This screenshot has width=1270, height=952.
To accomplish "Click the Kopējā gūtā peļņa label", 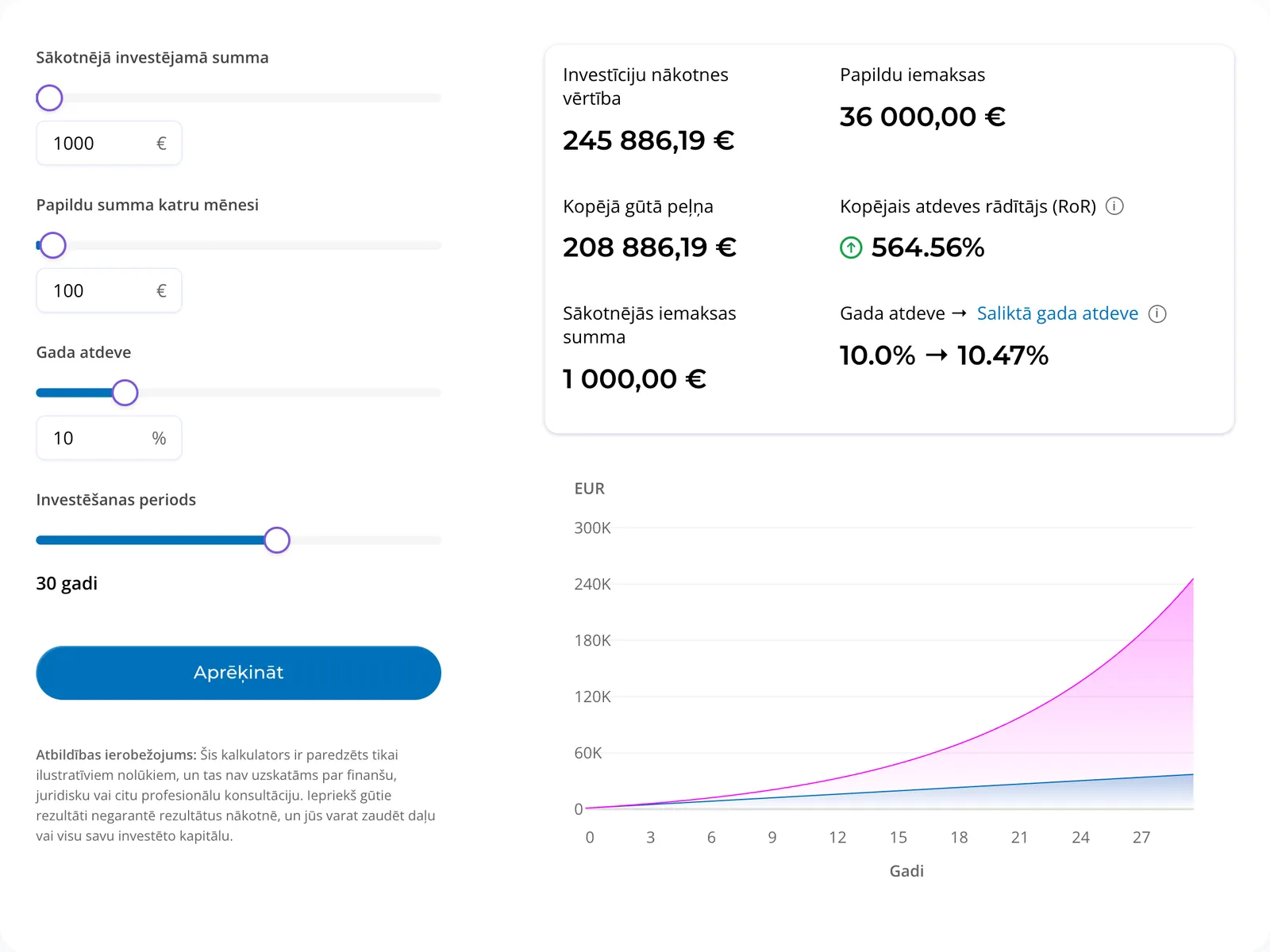I will tap(638, 207).
